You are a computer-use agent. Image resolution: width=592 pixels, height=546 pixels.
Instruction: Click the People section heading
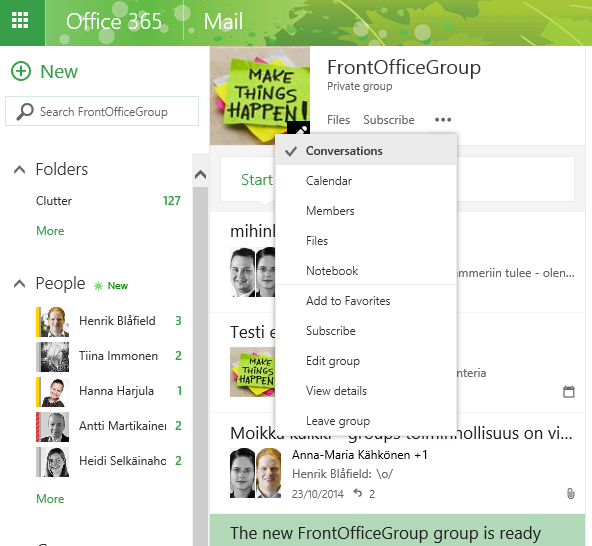(60, 283)
